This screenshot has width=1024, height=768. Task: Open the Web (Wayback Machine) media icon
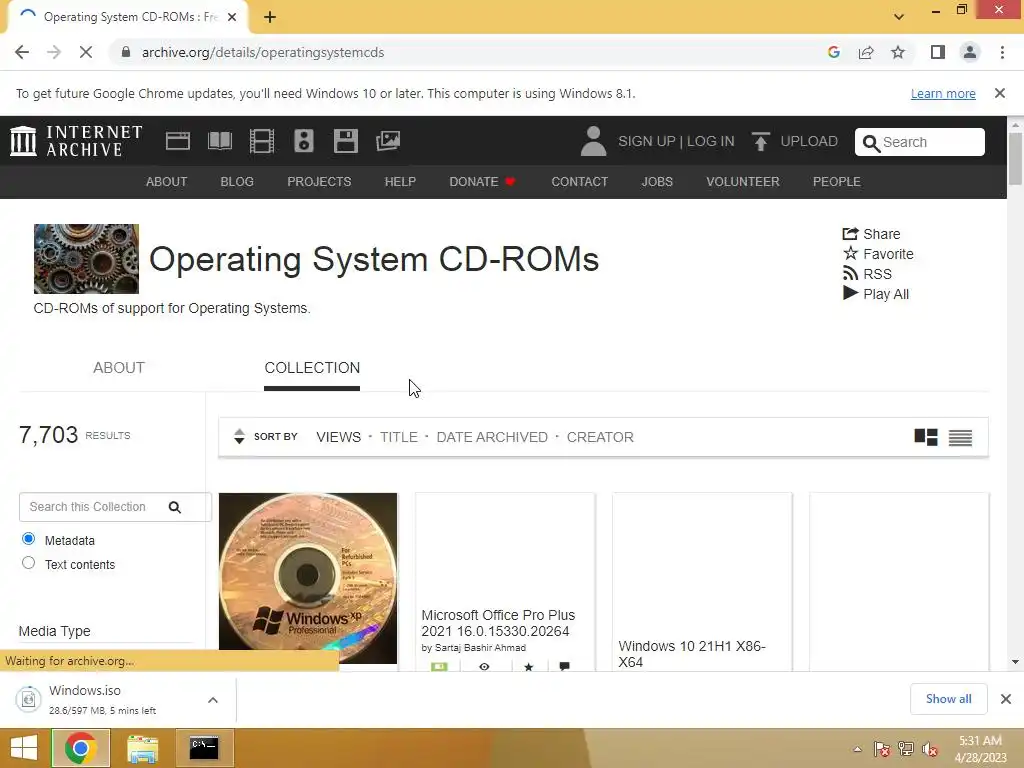[178, 141]
